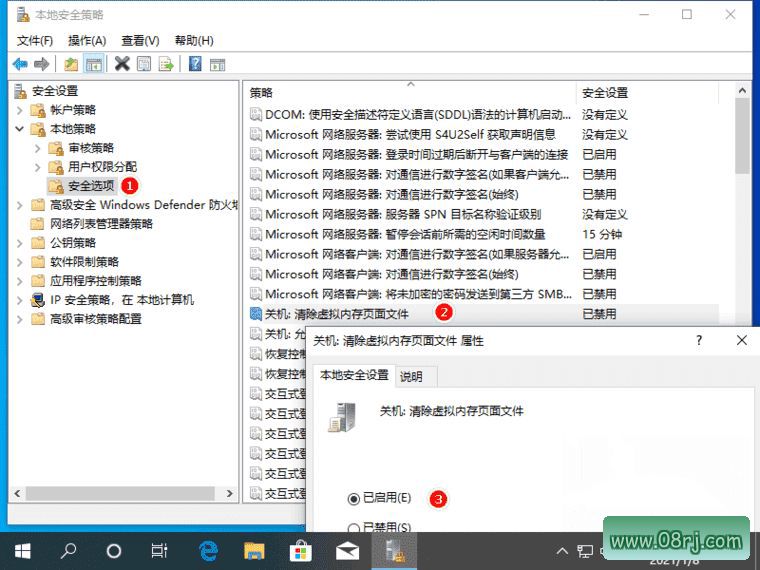
Task: Expand the 帐户策略 tree node
Action: [x=19, y=110]
